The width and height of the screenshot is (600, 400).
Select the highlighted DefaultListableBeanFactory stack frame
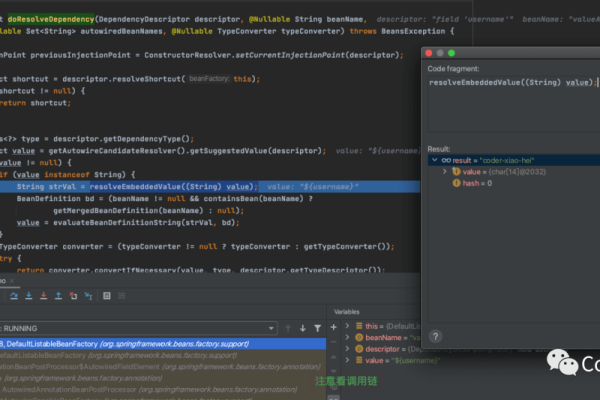click(x=163, y=344)
